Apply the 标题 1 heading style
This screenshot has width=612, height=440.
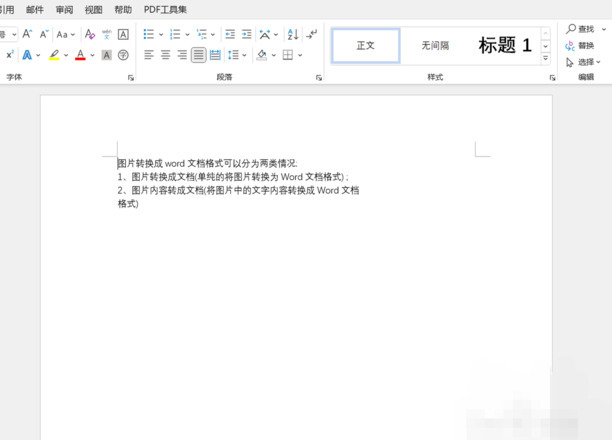point(505,46)
